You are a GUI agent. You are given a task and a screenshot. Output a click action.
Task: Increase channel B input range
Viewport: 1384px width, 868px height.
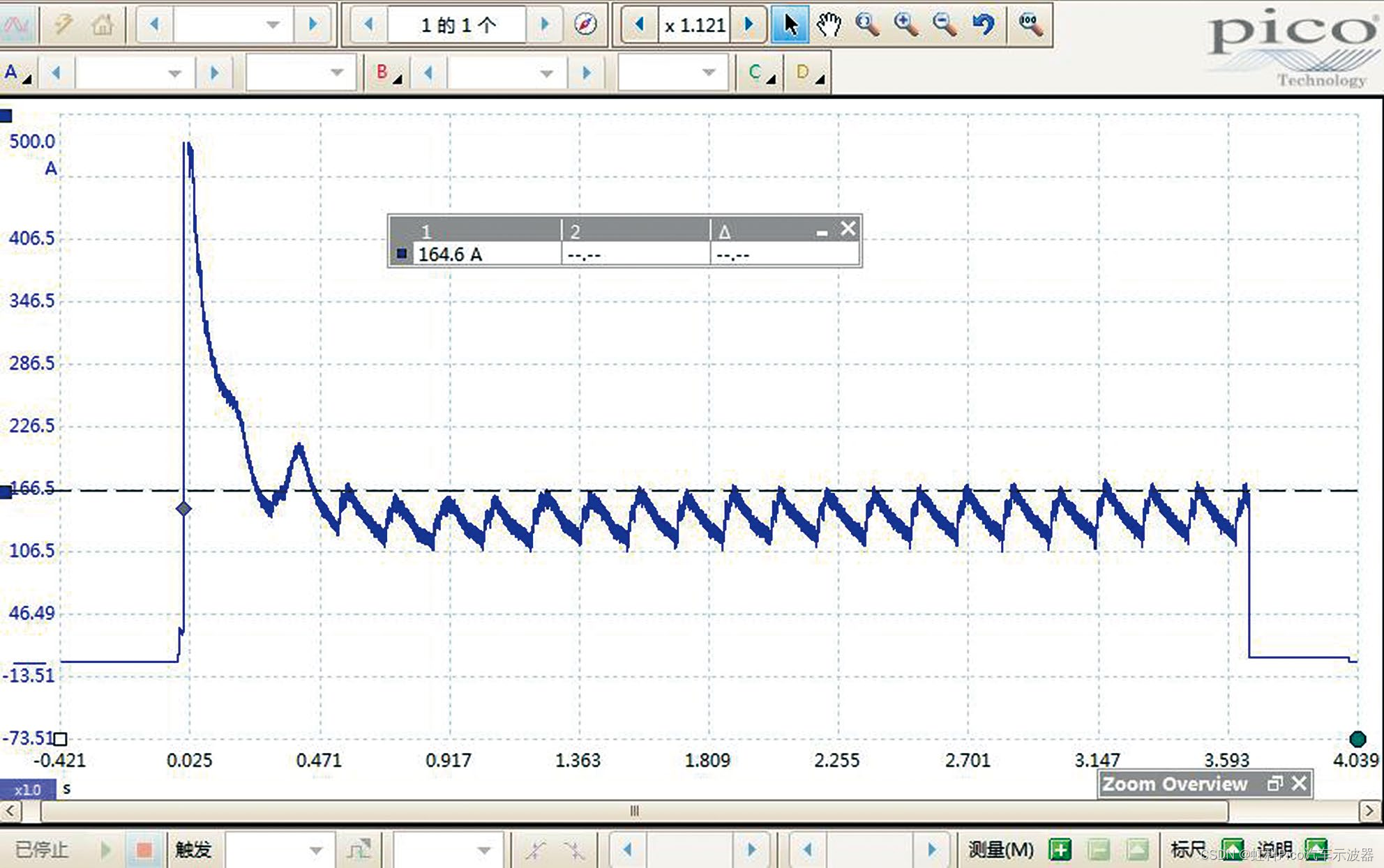coord(586,73)
